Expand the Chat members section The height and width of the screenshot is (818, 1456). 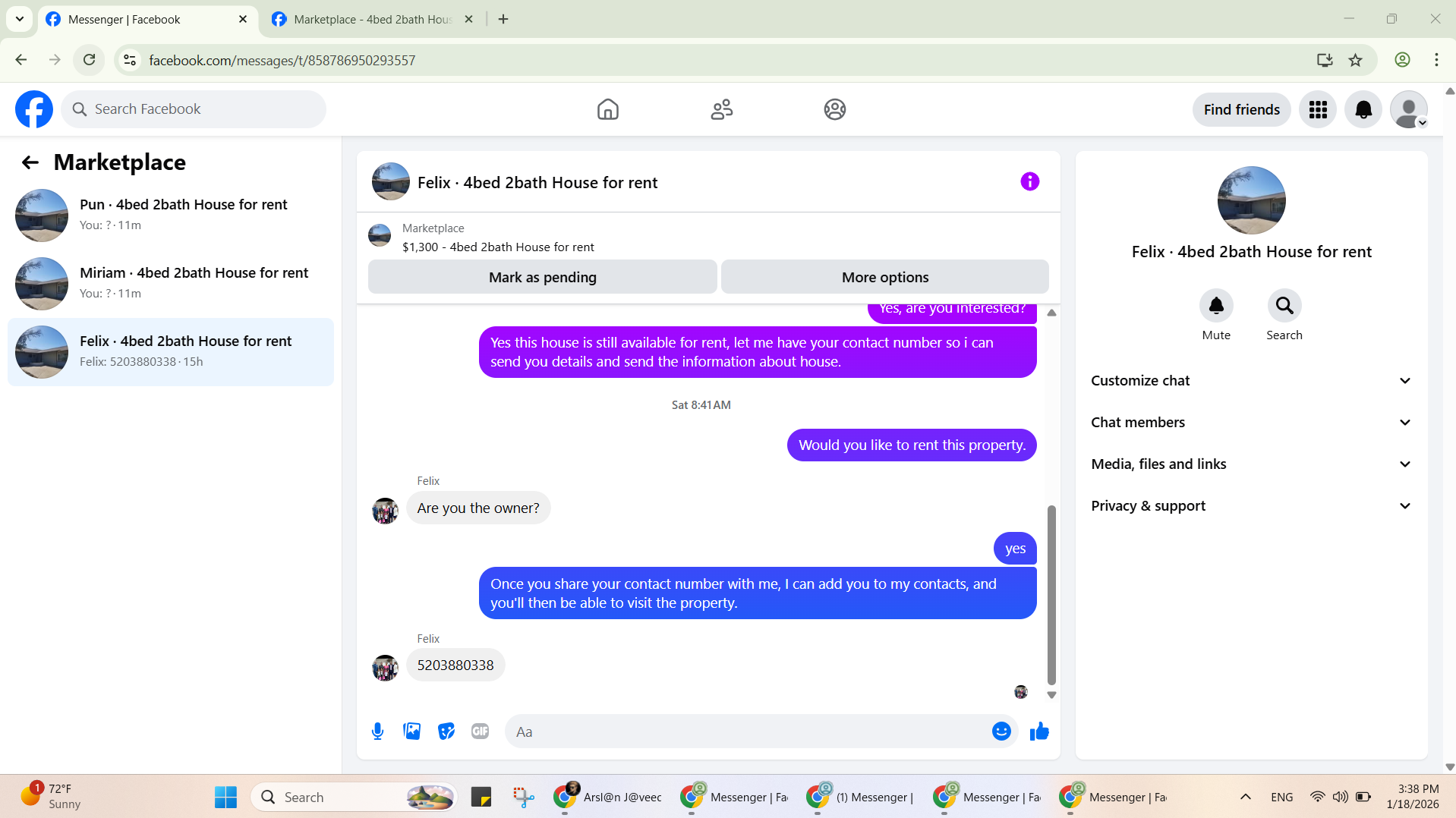1251,423
